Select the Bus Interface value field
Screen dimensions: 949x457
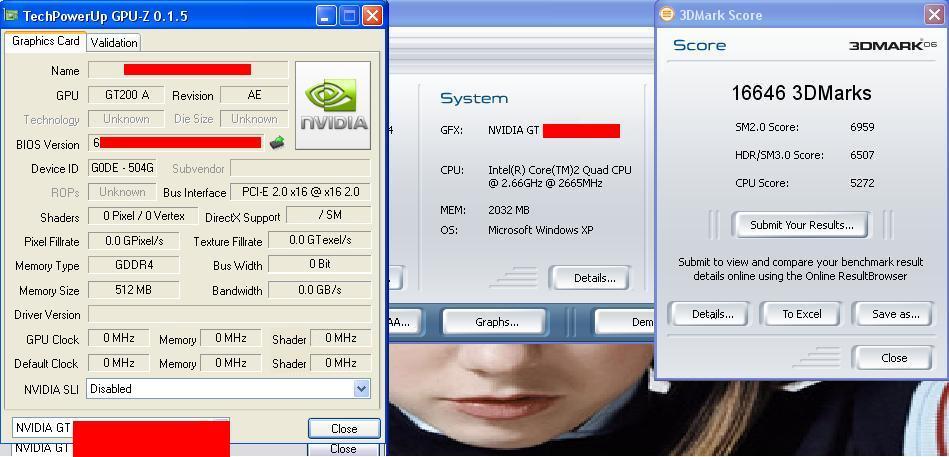pyautogui.click(x=300, y=192)
